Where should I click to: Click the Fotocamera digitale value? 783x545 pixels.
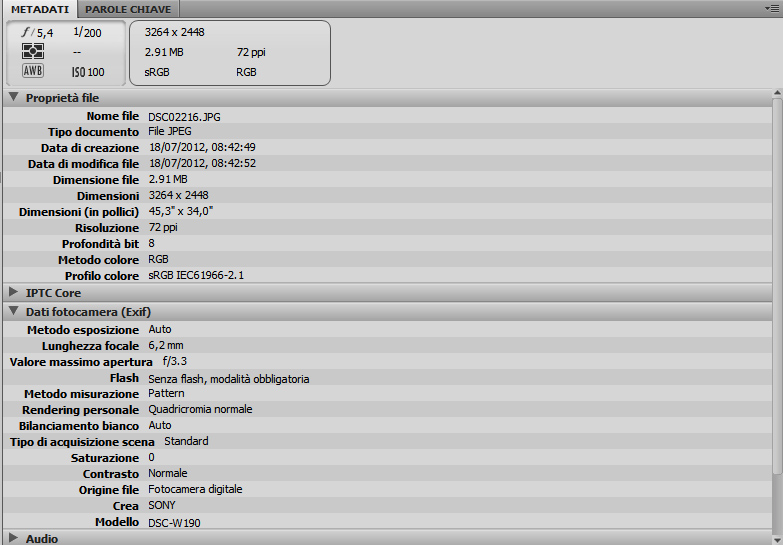tap(195, 489)
